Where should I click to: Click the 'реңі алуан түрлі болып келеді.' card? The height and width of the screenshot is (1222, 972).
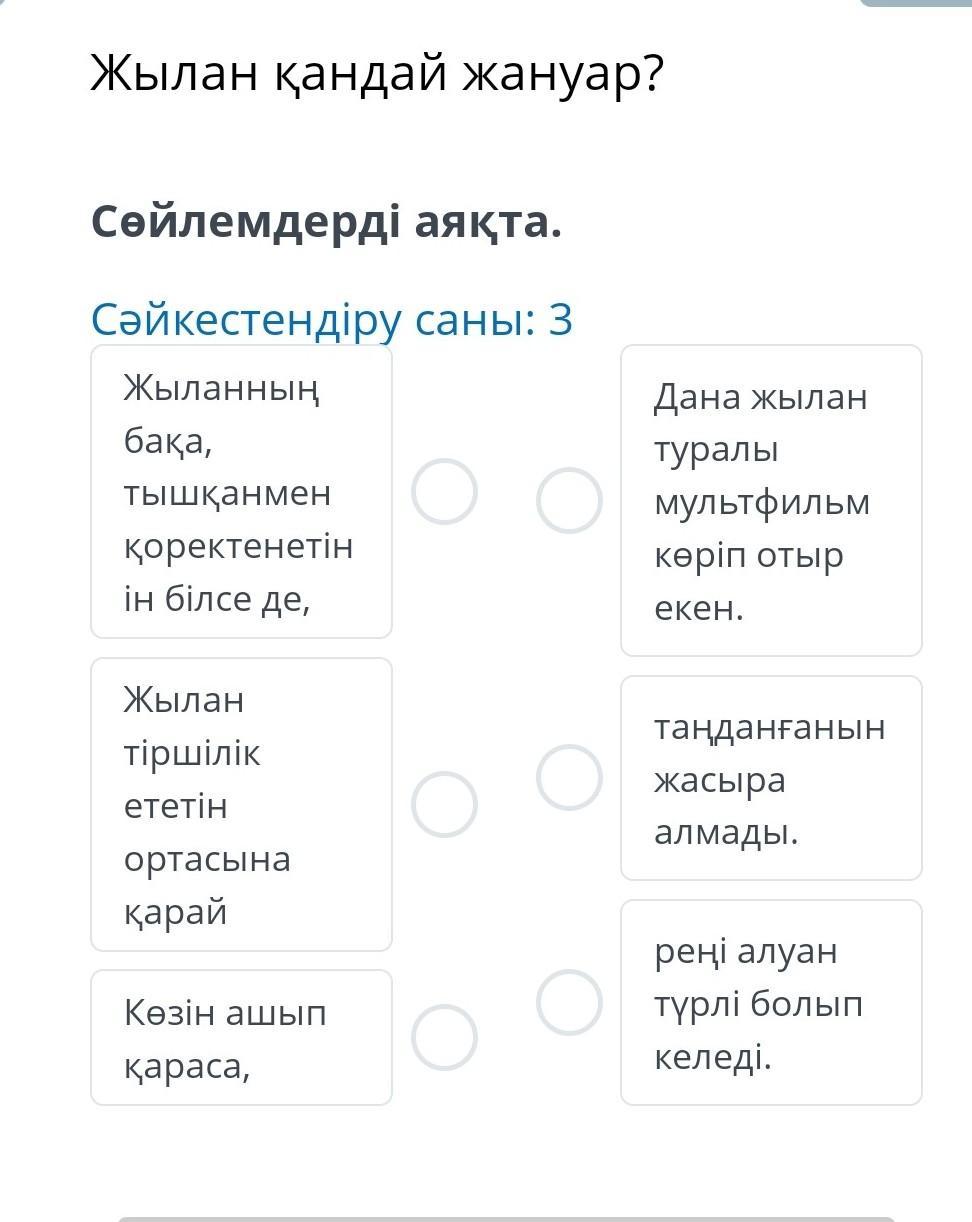click(771, 1002)
